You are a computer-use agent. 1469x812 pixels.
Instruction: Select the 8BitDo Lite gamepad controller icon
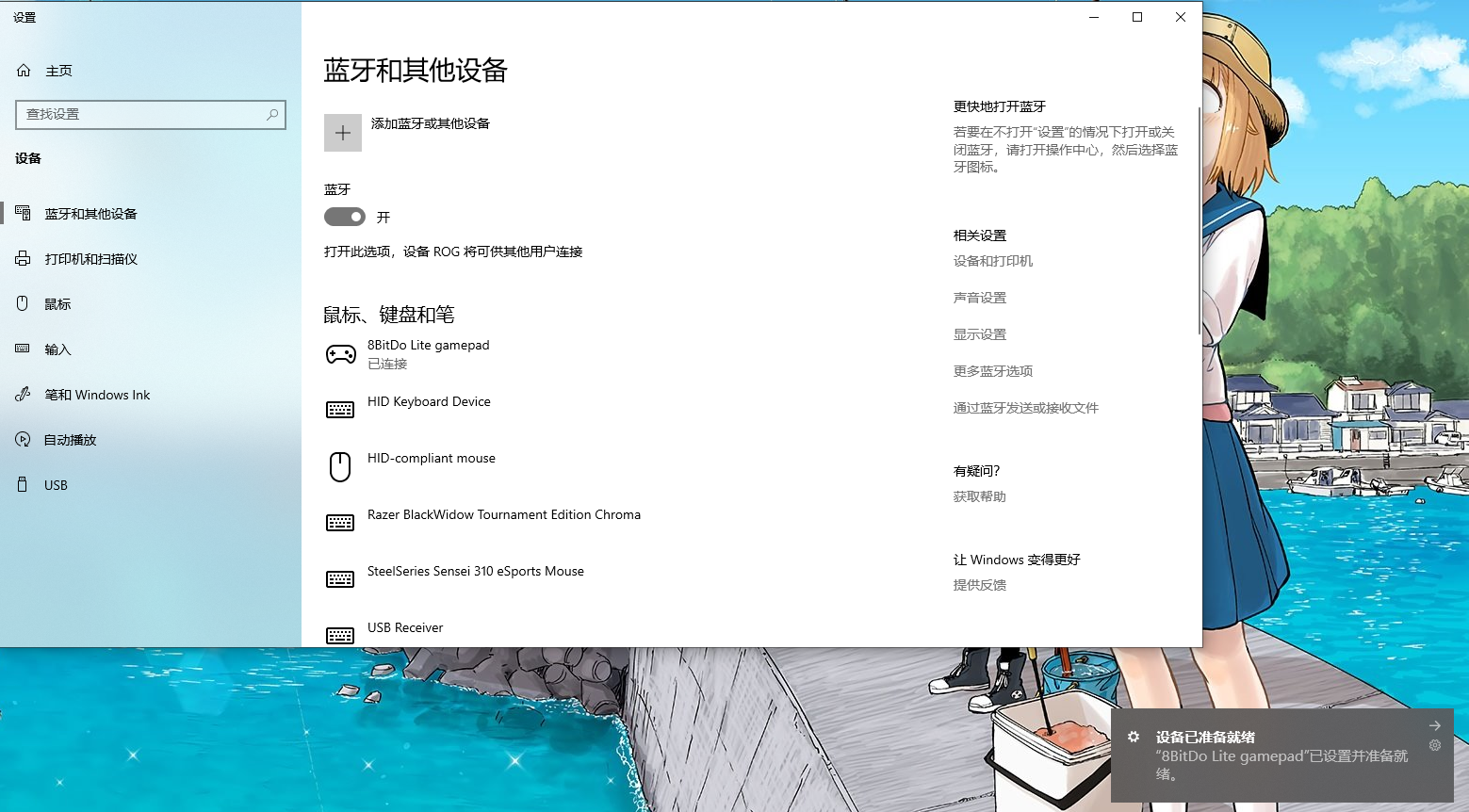click(x=340, y=354)
